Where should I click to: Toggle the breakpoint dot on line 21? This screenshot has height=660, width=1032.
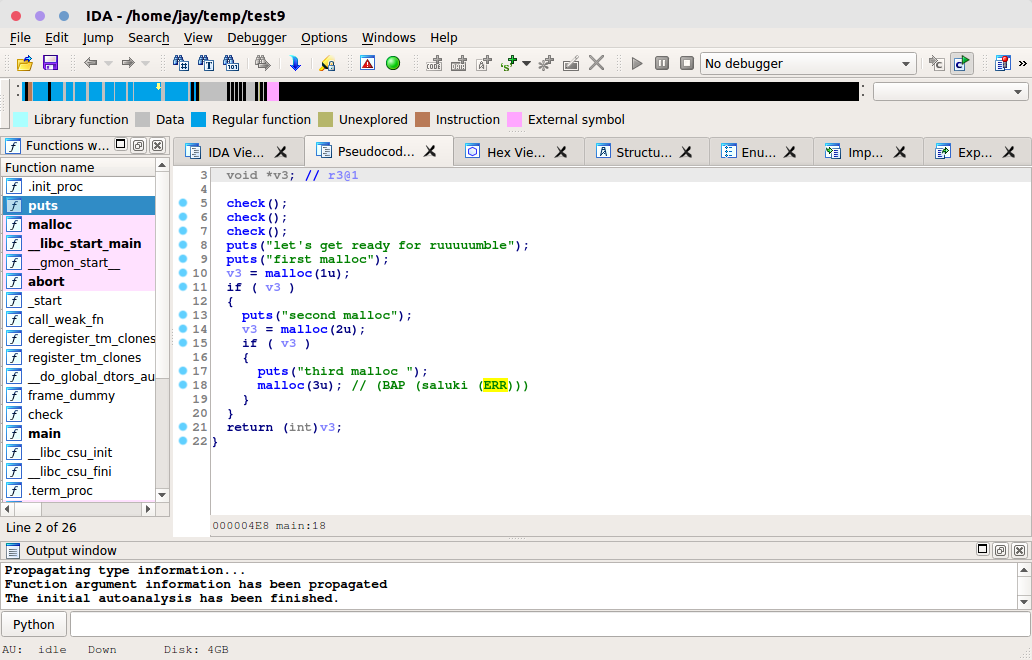pyautogui.click(x=183, y=426)
